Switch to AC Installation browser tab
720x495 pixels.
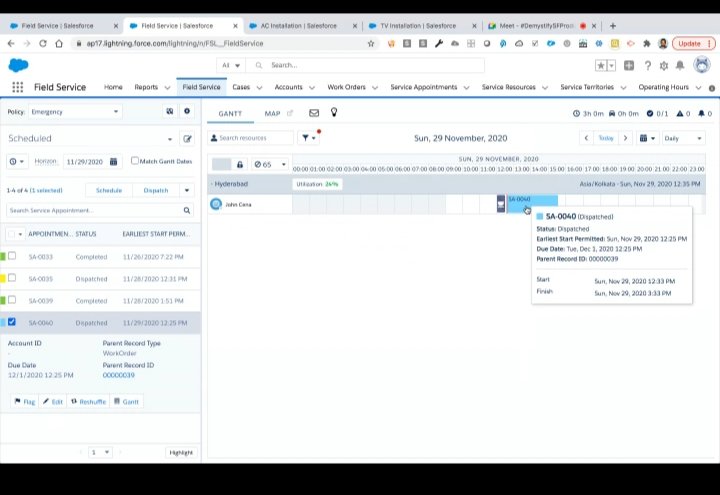click(298, 26)
